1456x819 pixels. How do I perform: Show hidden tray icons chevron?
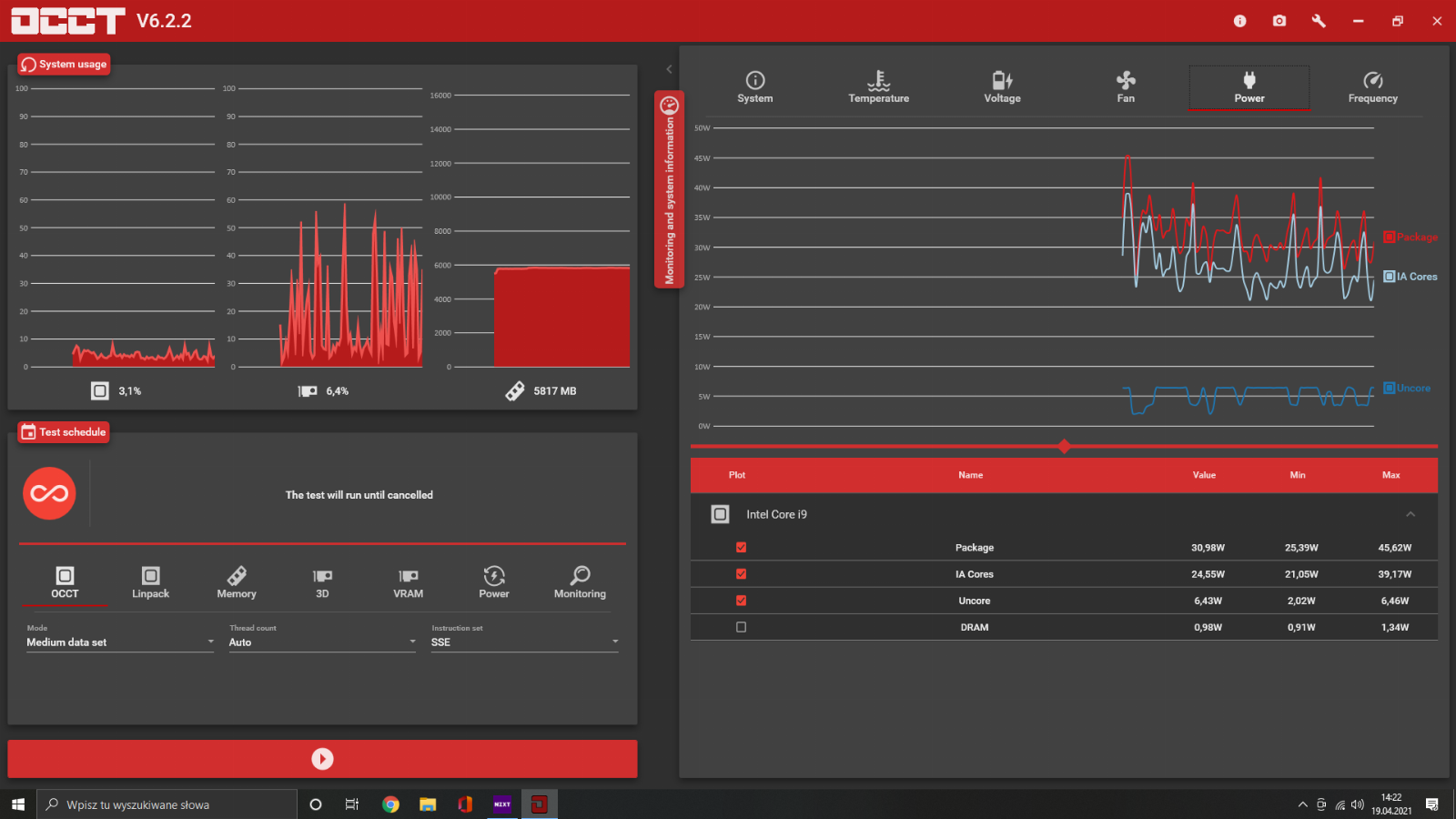[x=1302, y=804]
